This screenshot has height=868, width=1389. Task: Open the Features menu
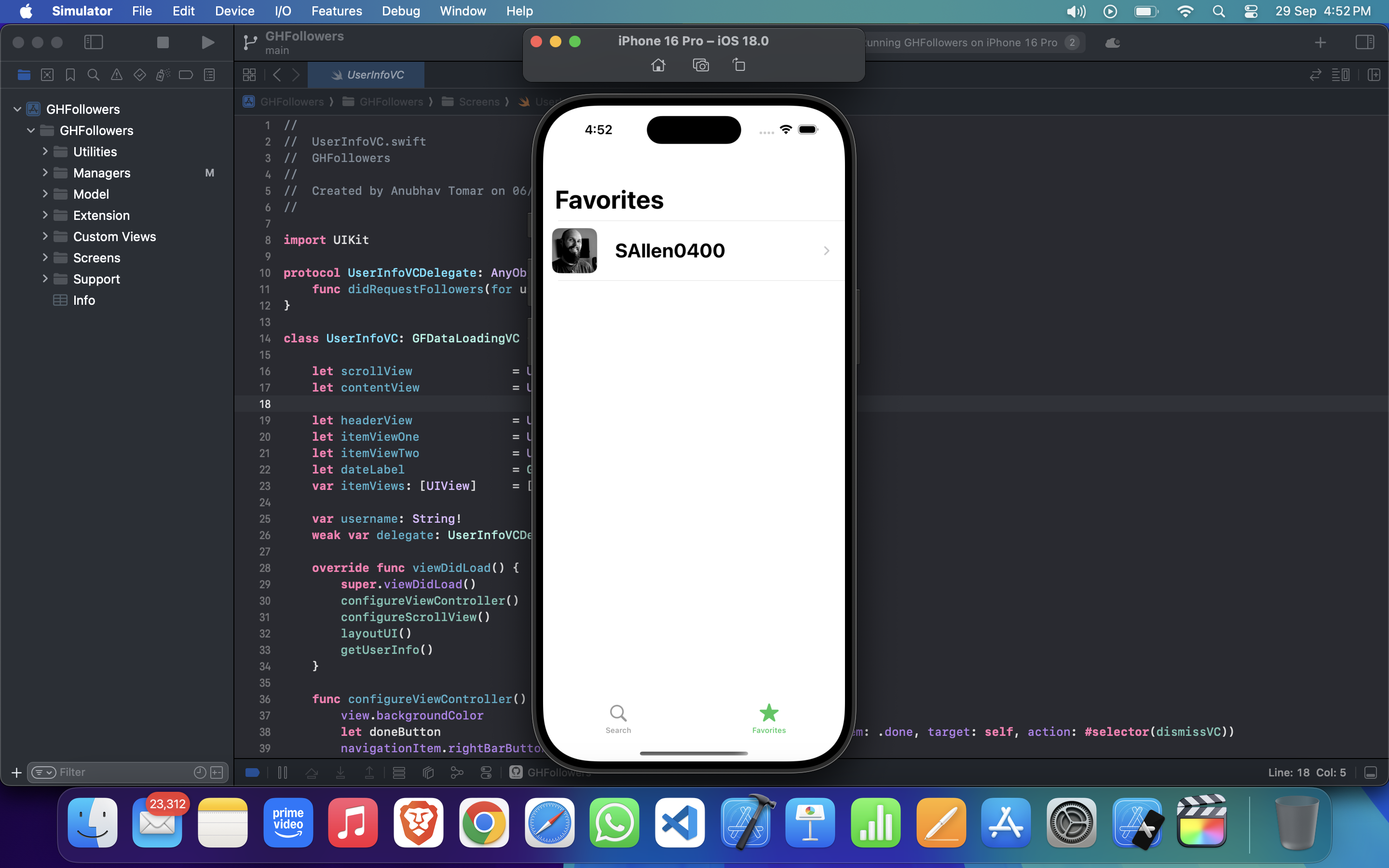click(x=336, y=11)
